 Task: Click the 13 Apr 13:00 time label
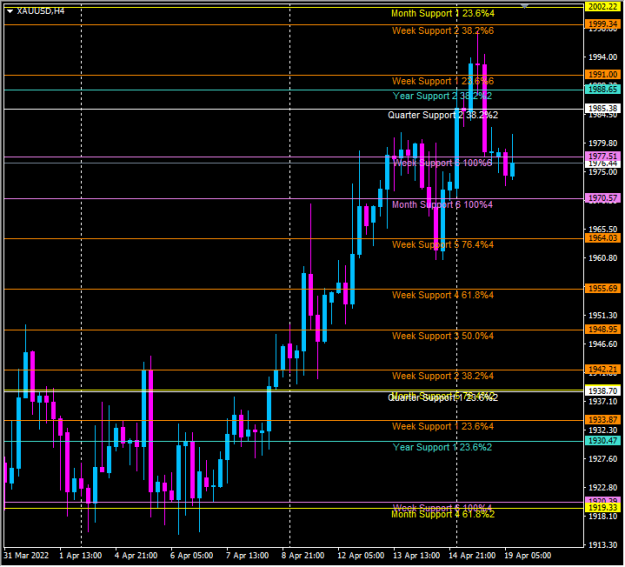[417, 556]
